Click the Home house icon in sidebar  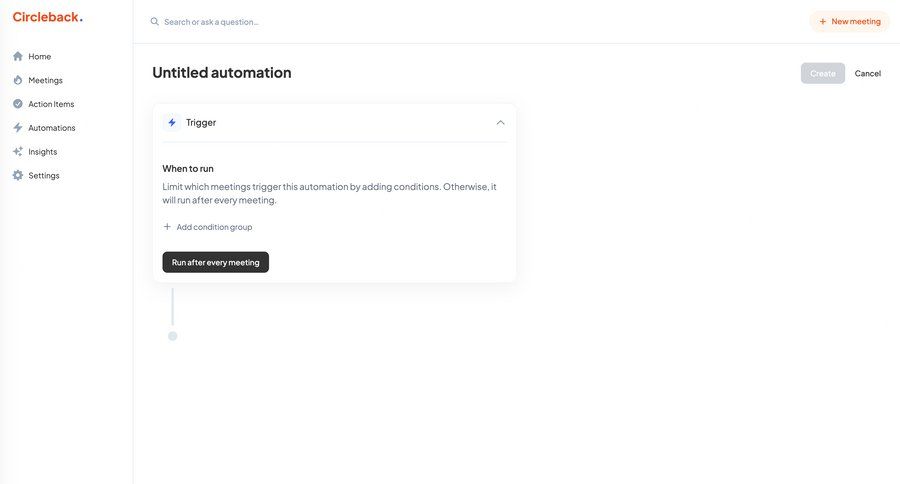click(18, 56)
